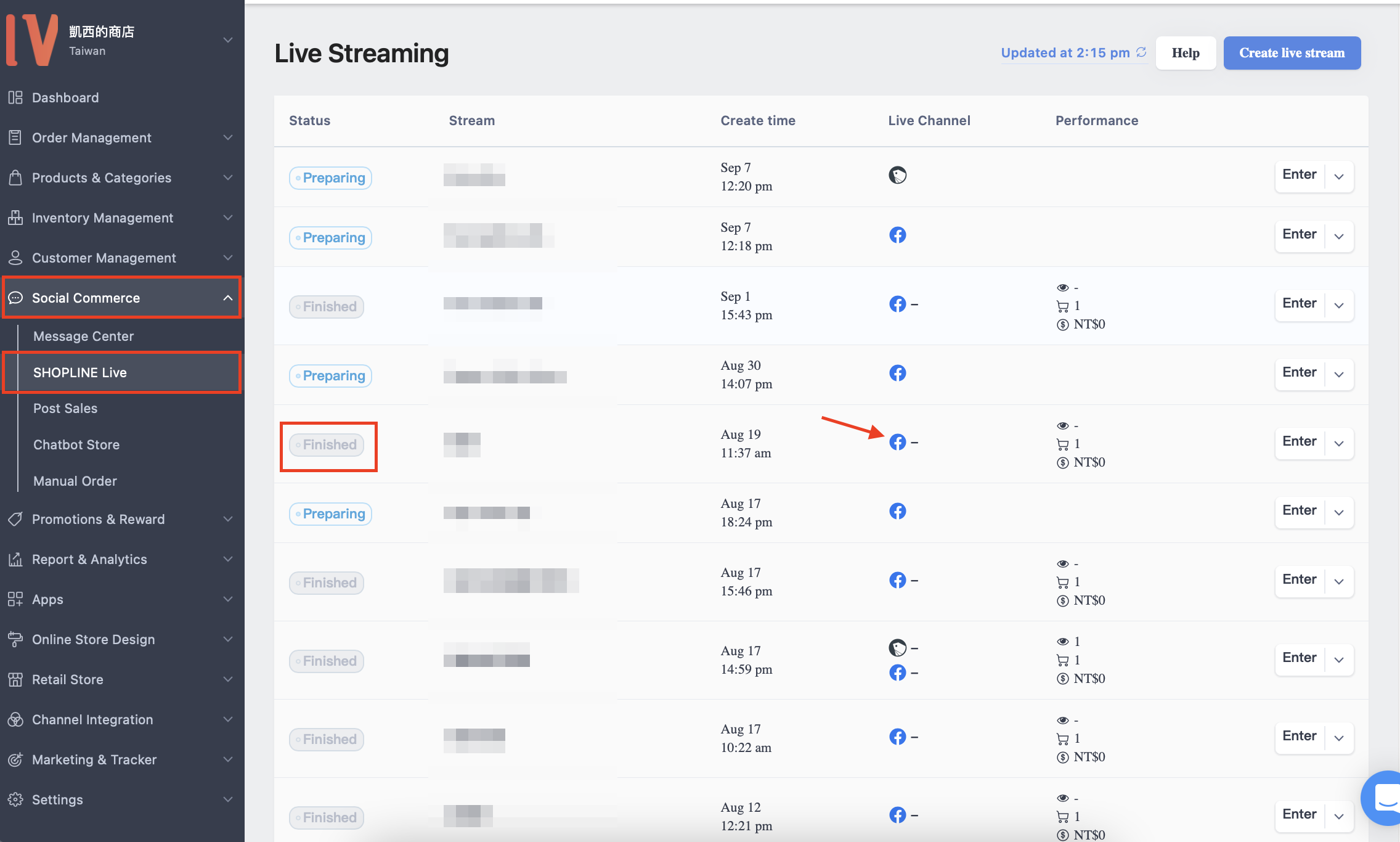Click the Create time column header
Screen dimensions: 1400x842
[758, 121]
